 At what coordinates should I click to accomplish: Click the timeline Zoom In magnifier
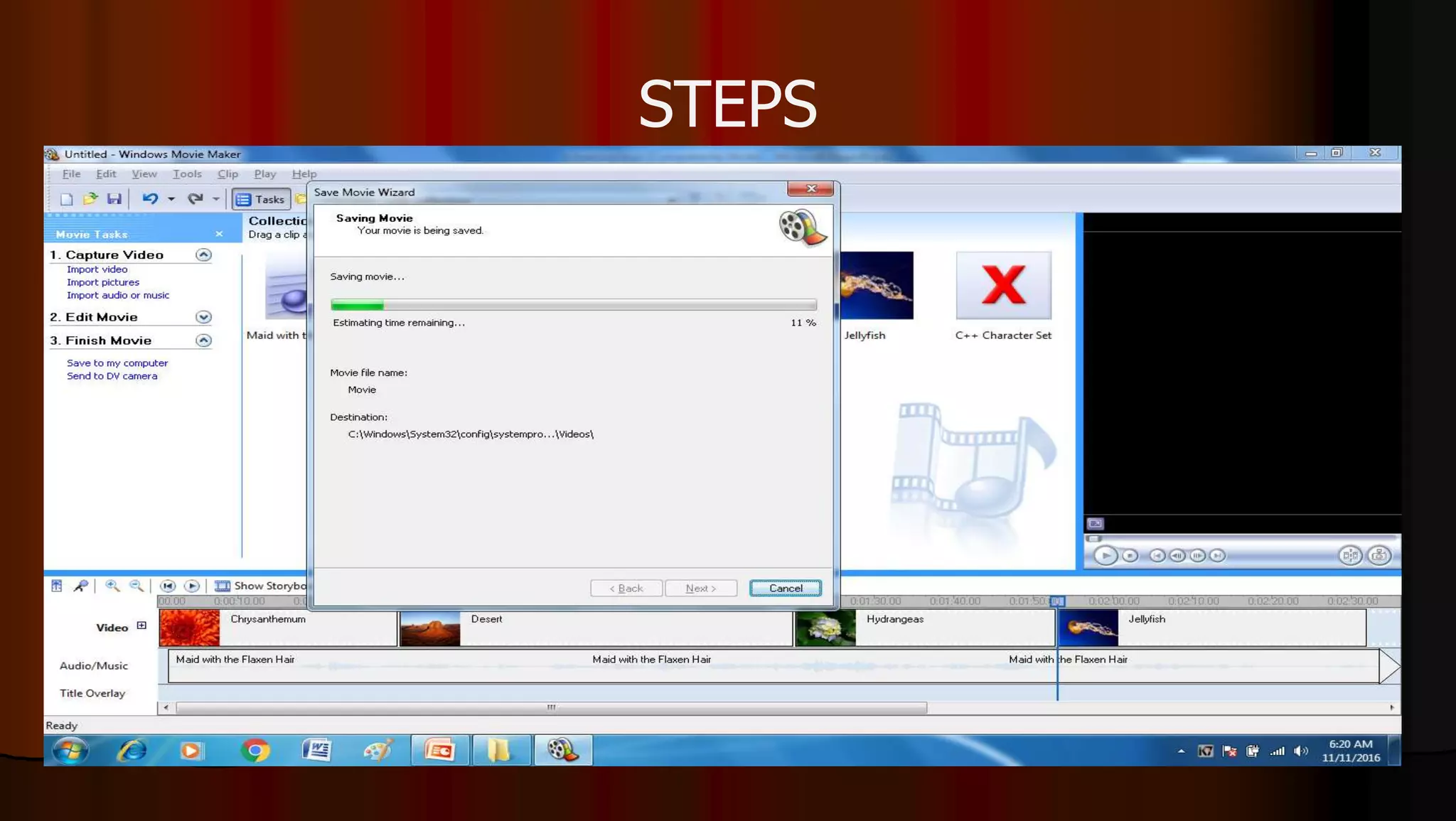[112, 586]
